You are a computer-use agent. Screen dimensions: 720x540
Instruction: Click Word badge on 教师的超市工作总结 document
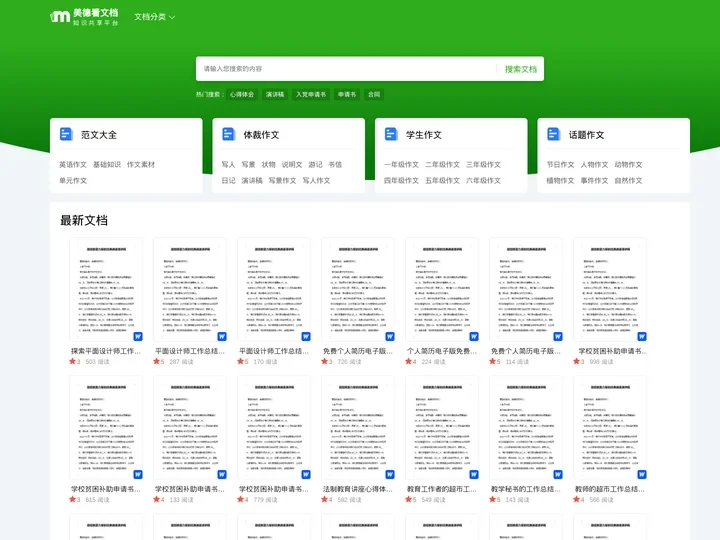click(x=642, y=474)
